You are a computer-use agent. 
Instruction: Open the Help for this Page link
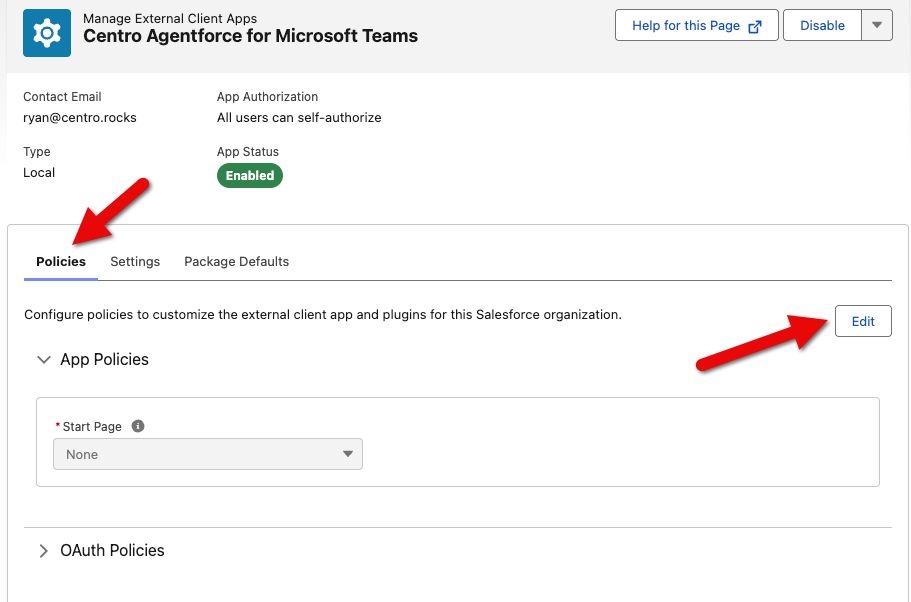tap(686, 26)
